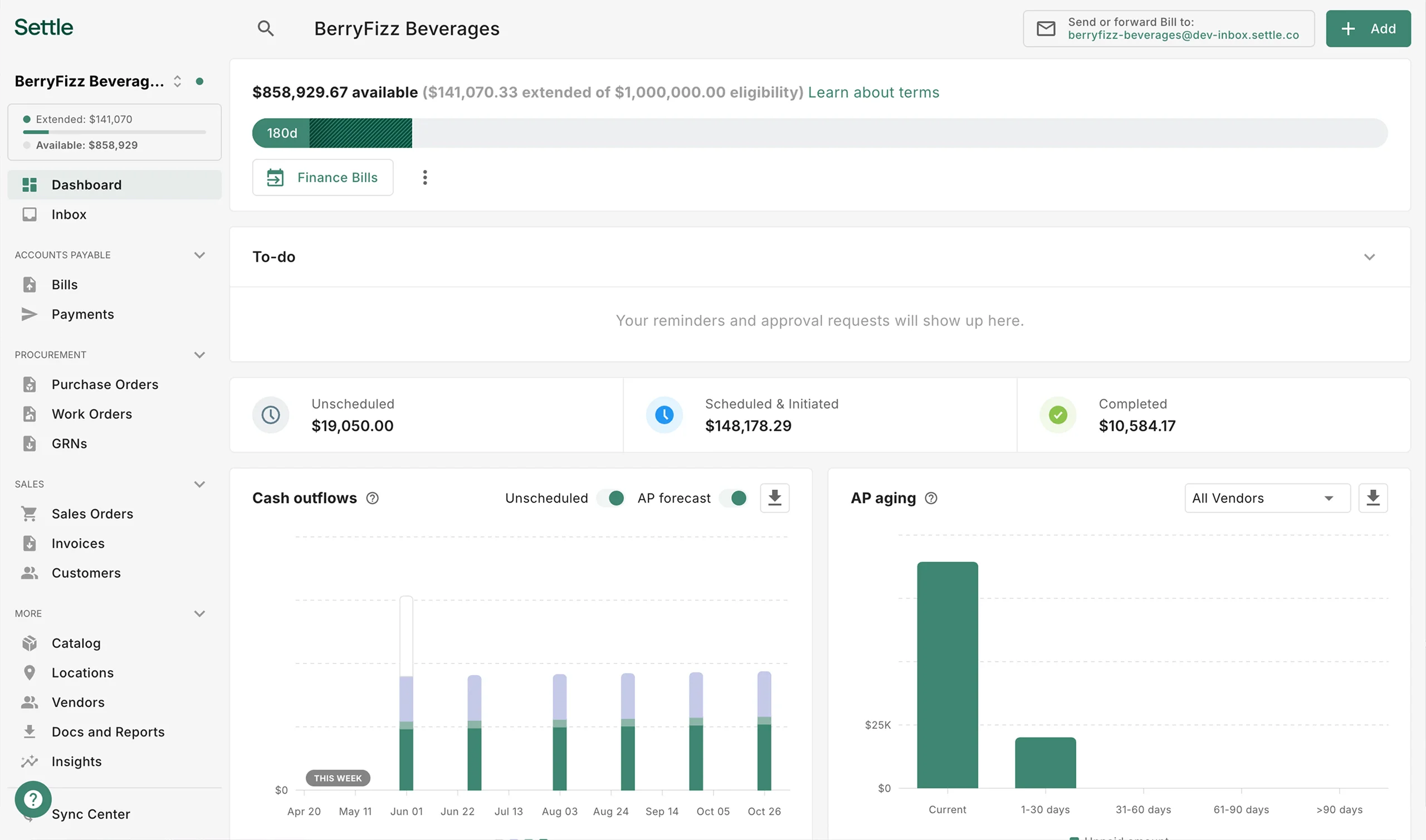
Task: Click the 1-30 days bar in AP aging
Action: pyautogui.click(x=1045, y=763)
